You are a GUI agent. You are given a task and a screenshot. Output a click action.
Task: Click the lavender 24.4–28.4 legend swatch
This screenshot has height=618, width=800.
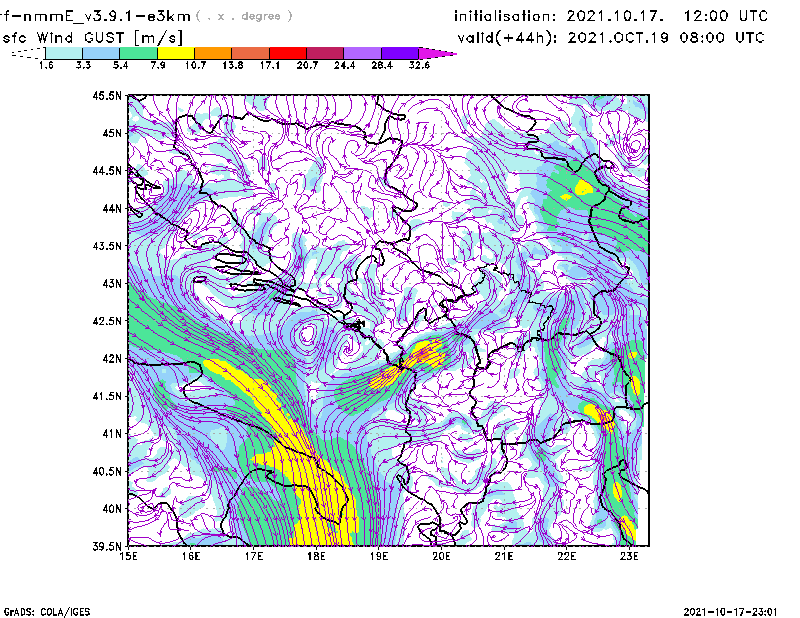[362, 53]
